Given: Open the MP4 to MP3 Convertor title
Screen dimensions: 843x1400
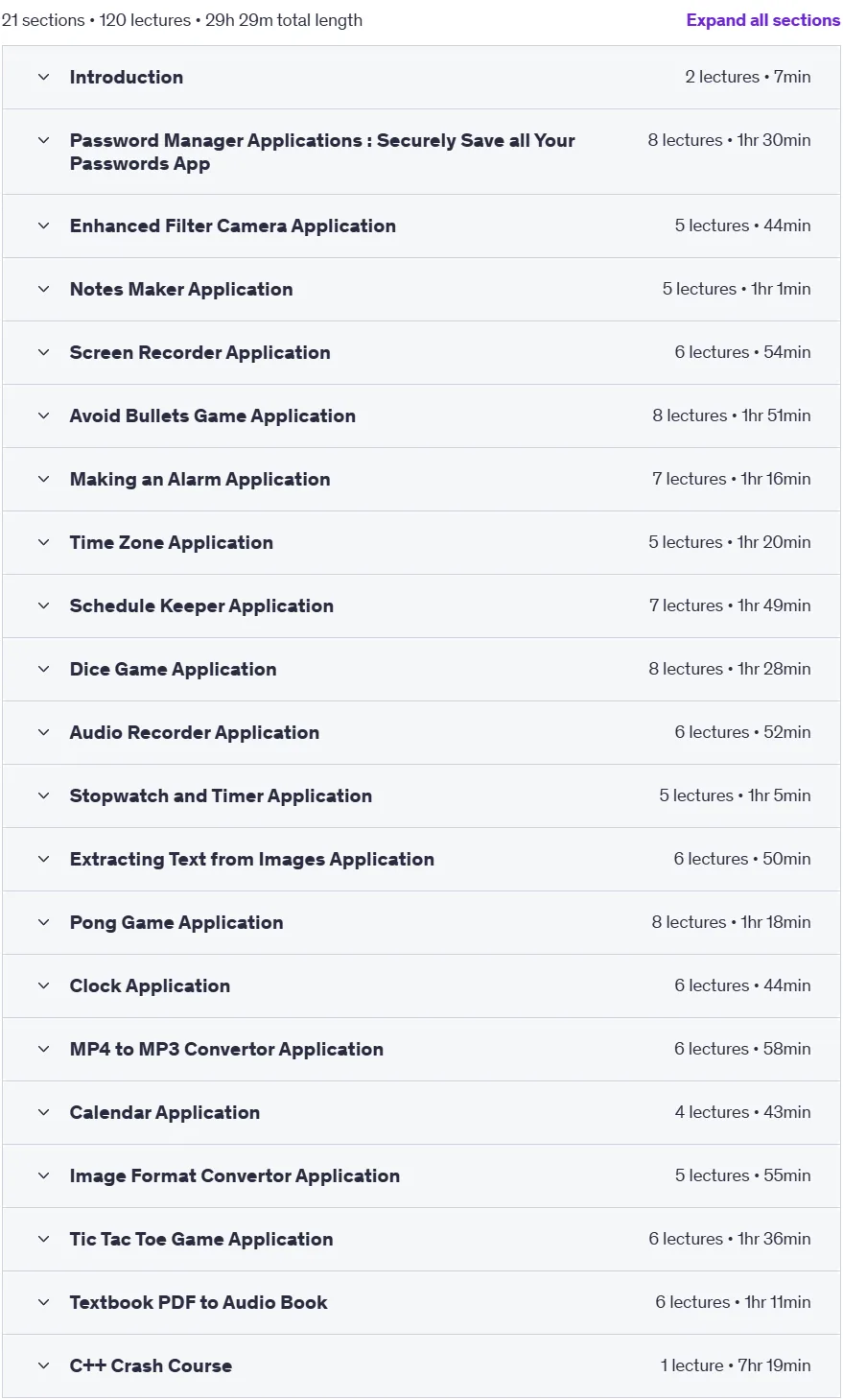Looking at the screenshot, I should [x=226, y=1050].
